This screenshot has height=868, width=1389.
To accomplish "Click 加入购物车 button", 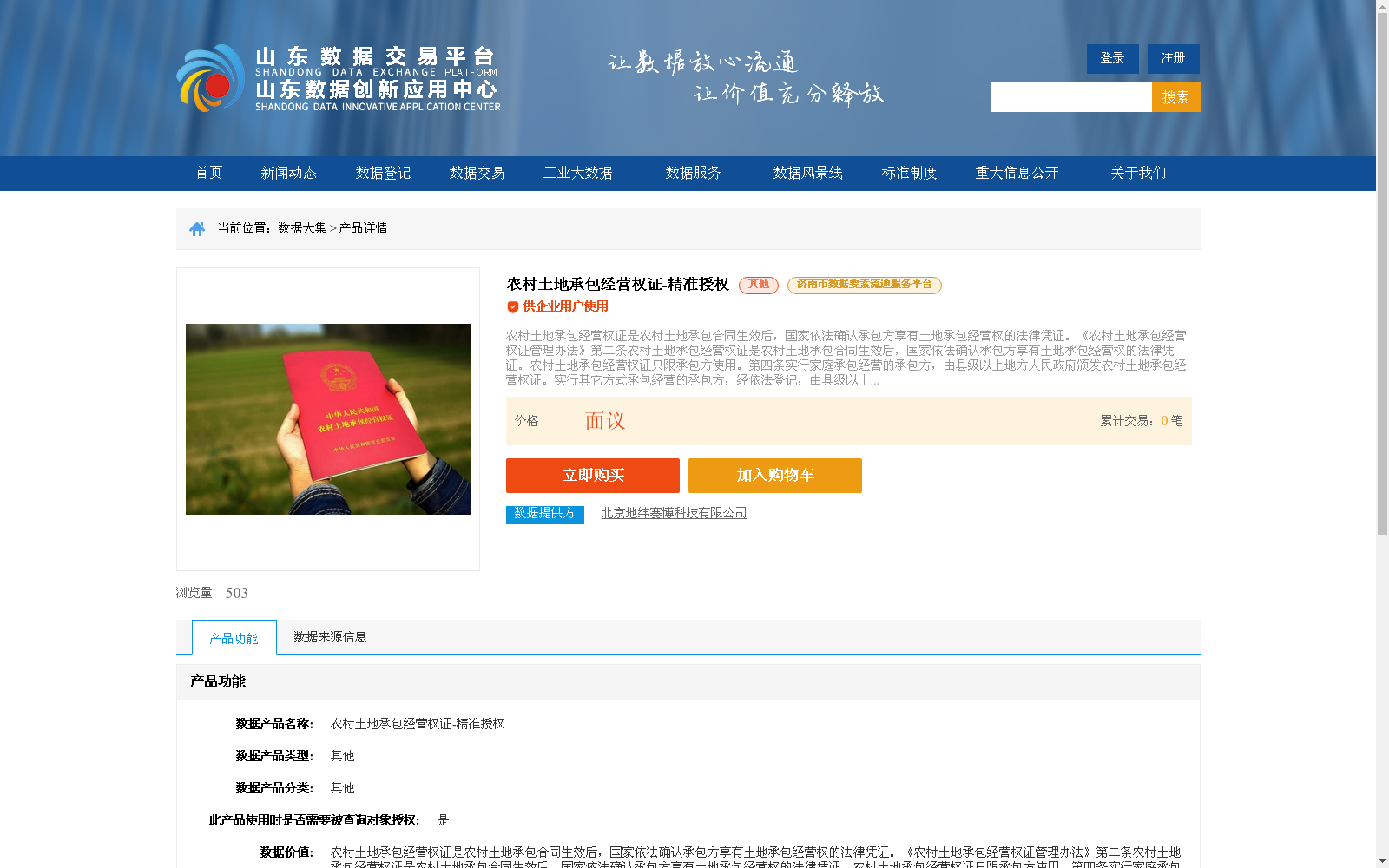I will coord(775,476).
